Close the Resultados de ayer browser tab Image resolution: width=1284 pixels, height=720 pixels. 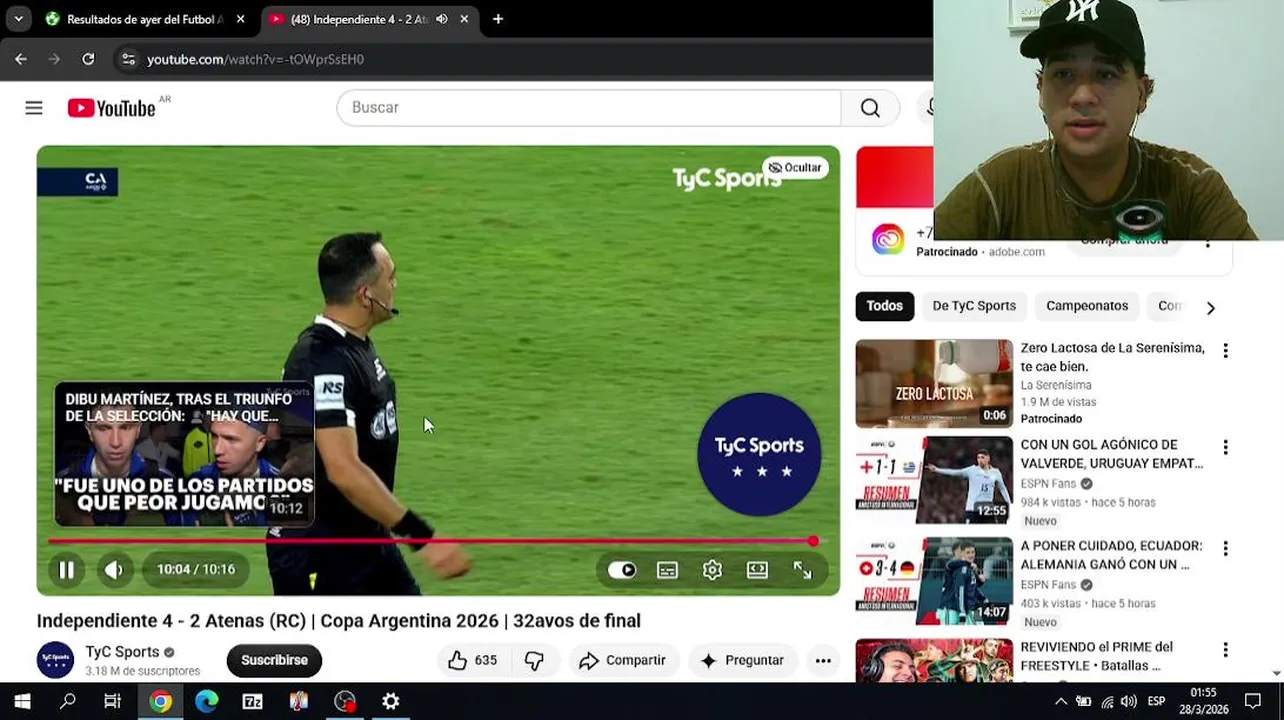pos(240,19)
